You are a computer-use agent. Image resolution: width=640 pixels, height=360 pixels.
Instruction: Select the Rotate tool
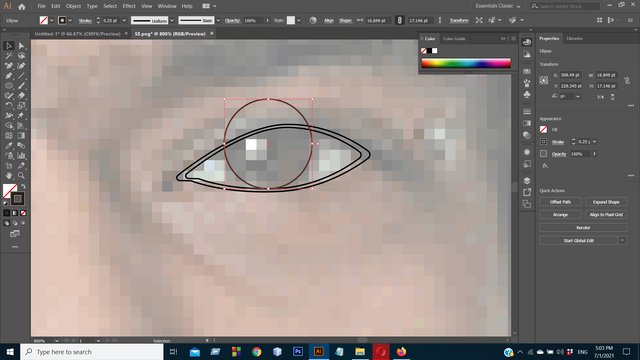click(9, 106)
